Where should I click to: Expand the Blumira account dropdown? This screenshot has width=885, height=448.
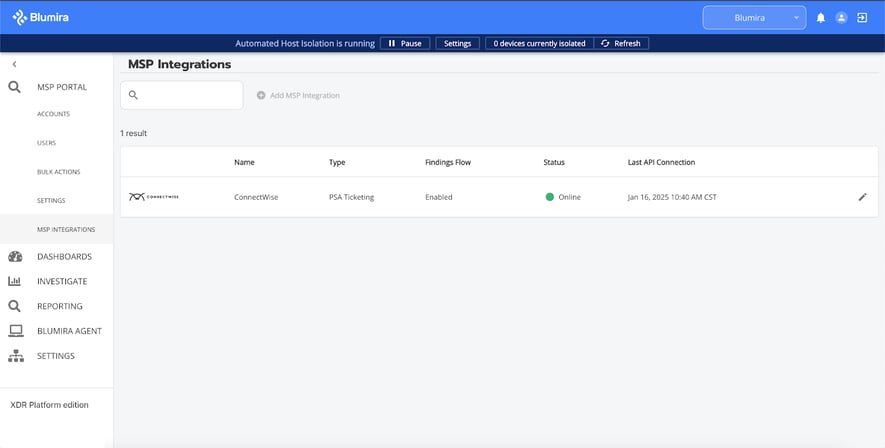tap(754, 18)
